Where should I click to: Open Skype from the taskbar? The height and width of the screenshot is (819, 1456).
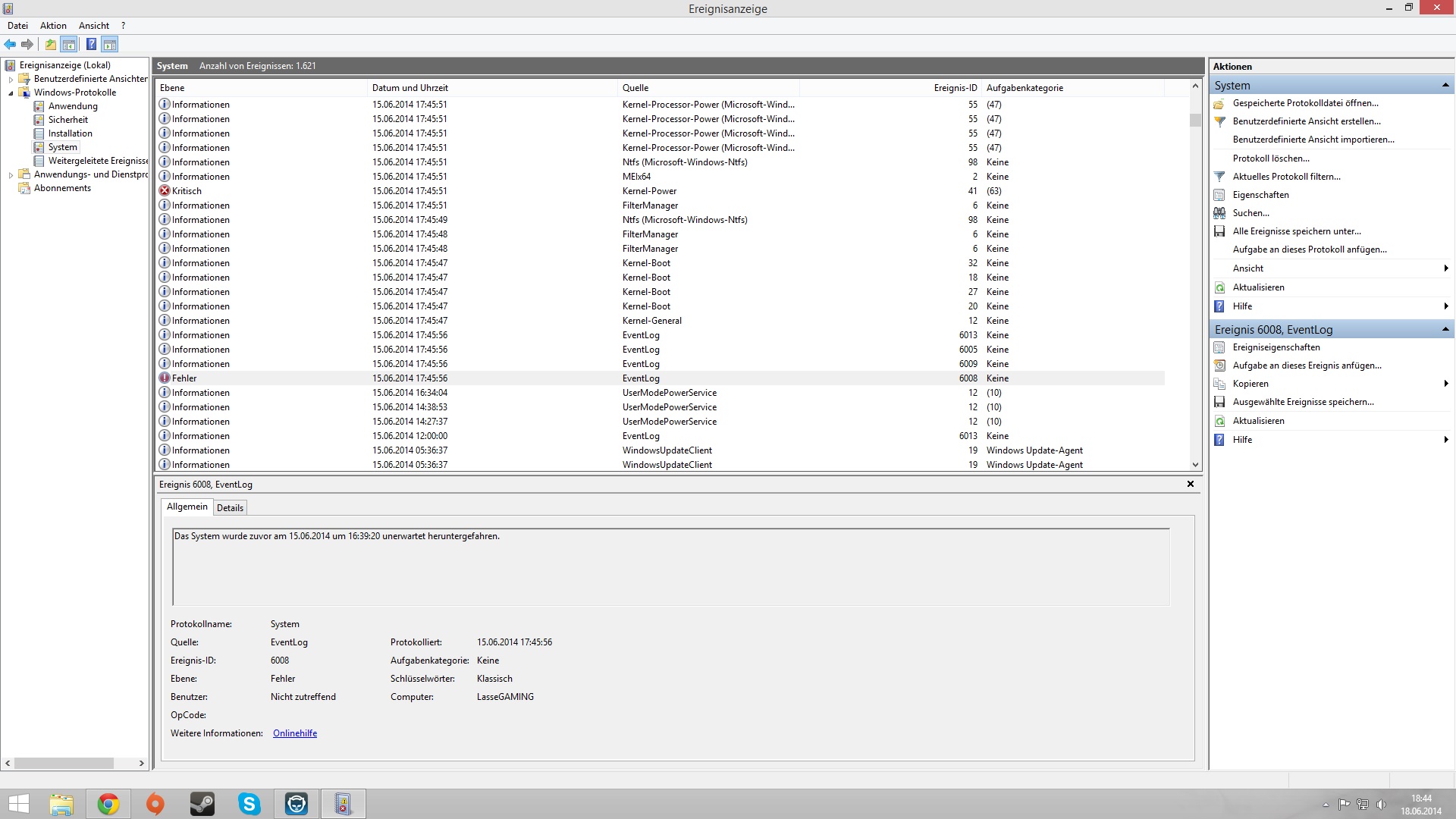pos(249,804)
